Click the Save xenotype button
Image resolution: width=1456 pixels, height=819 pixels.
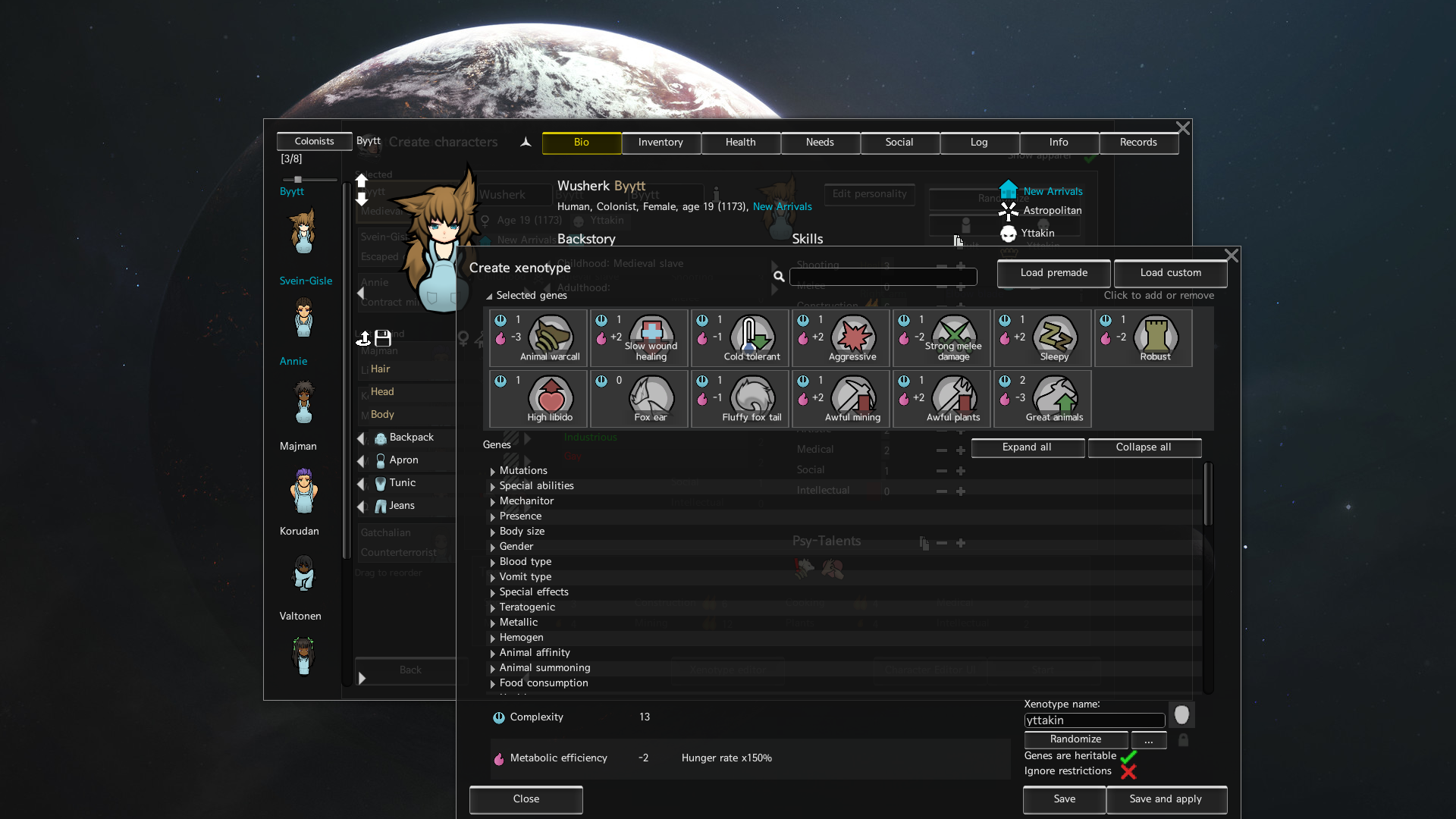coord(1065,799)
